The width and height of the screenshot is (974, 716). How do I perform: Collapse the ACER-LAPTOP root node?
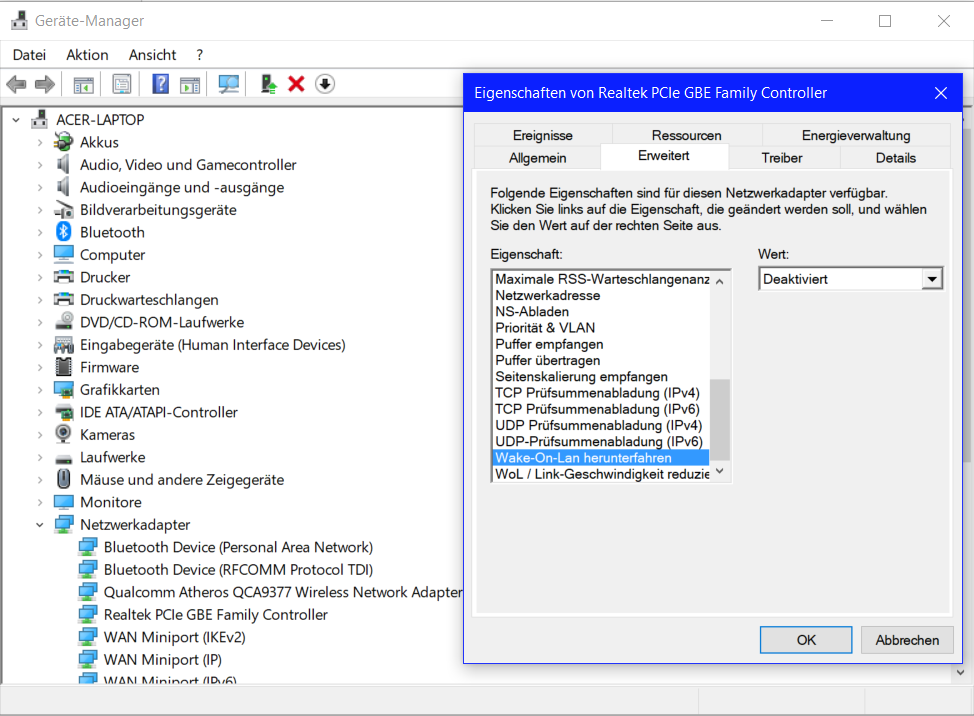click(16, 120)
